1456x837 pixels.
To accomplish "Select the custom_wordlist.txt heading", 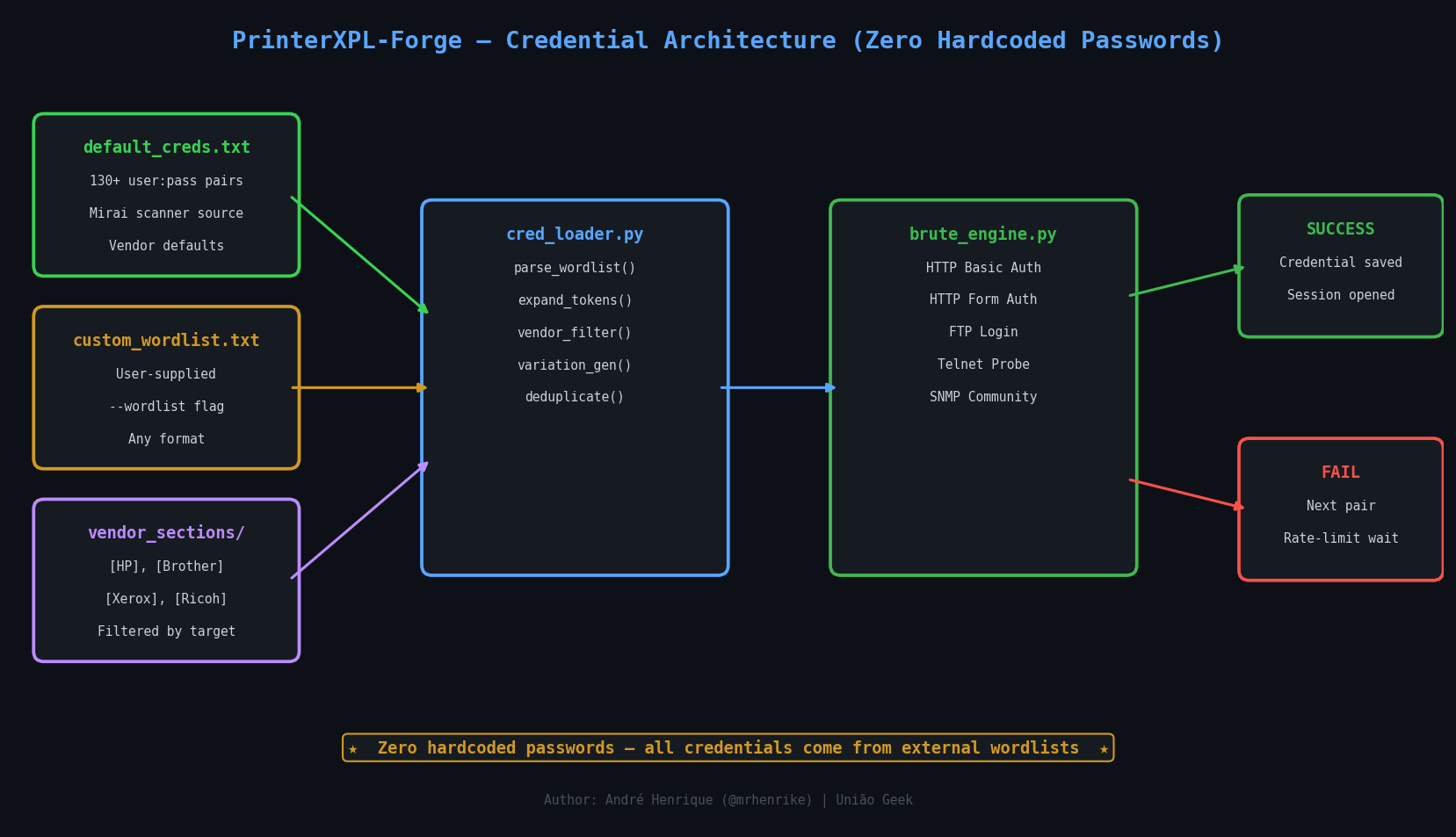I will tap(166, 341).
